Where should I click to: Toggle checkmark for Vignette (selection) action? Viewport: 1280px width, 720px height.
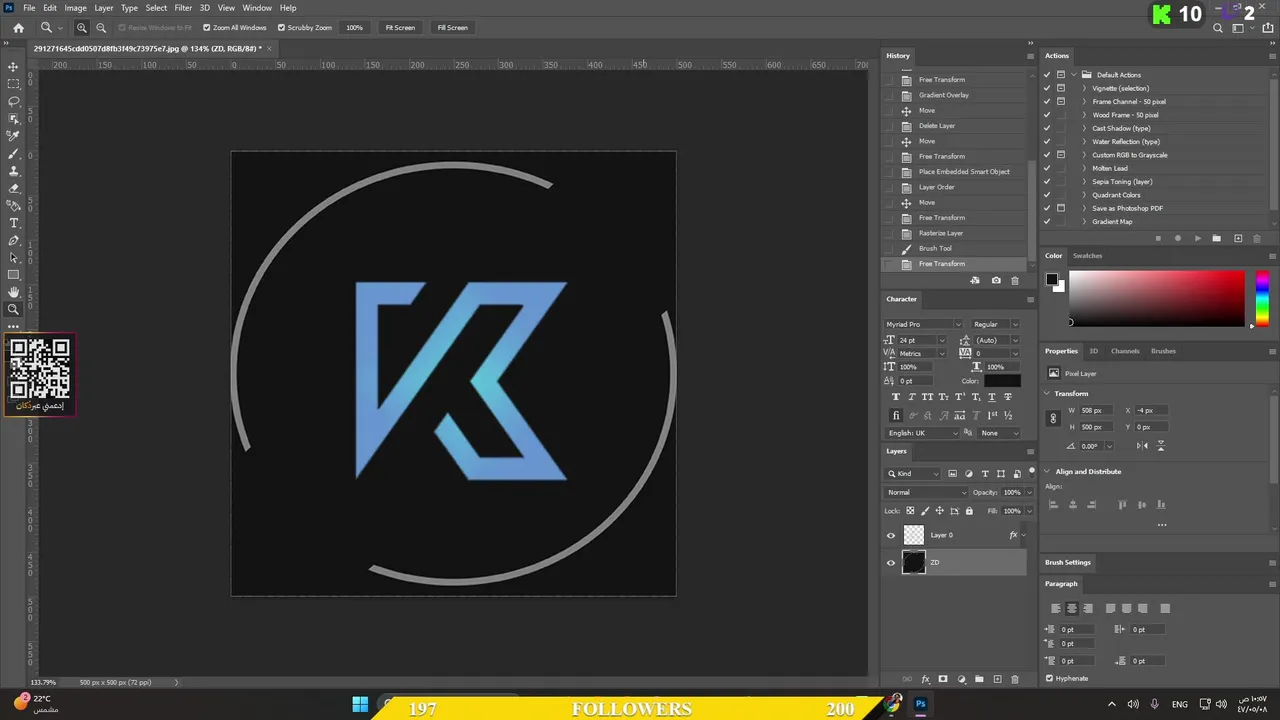tap(1047, 88)
